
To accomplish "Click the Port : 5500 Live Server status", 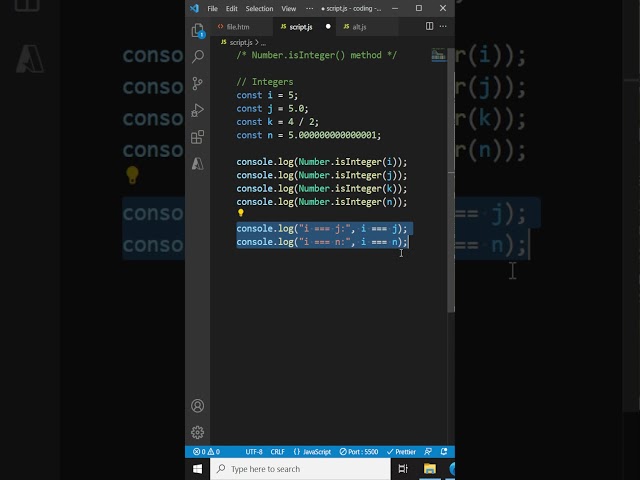I will click(x=359, y=451).
